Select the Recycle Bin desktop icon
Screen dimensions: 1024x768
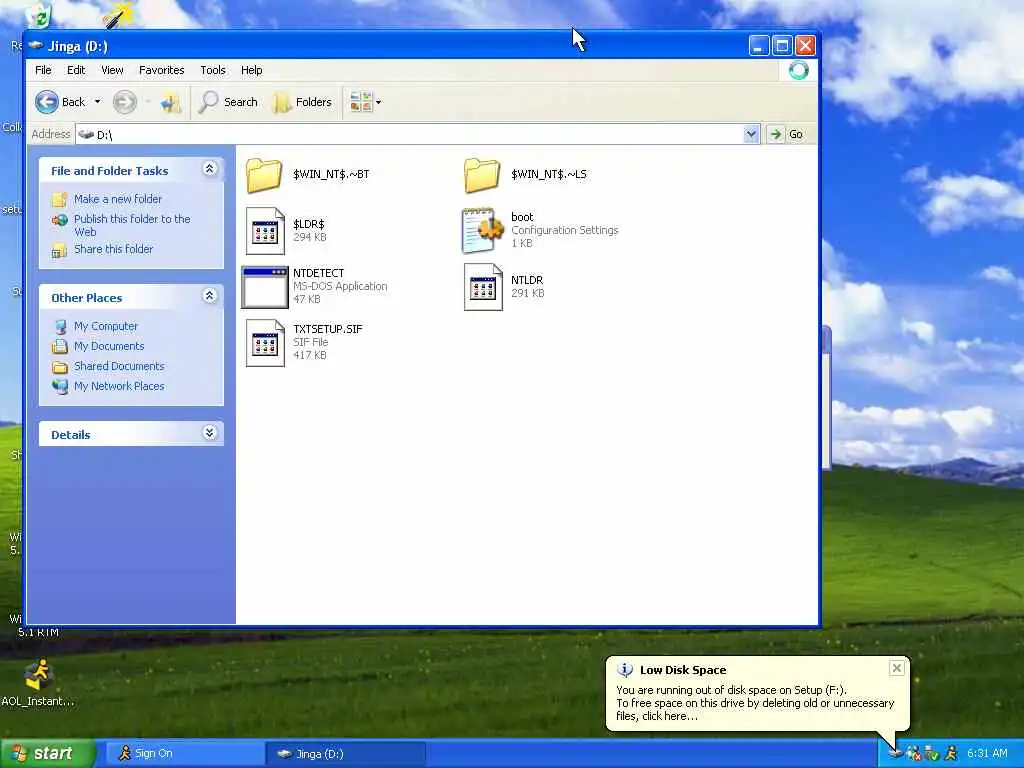pyautogui.click(x=38, y=14)
